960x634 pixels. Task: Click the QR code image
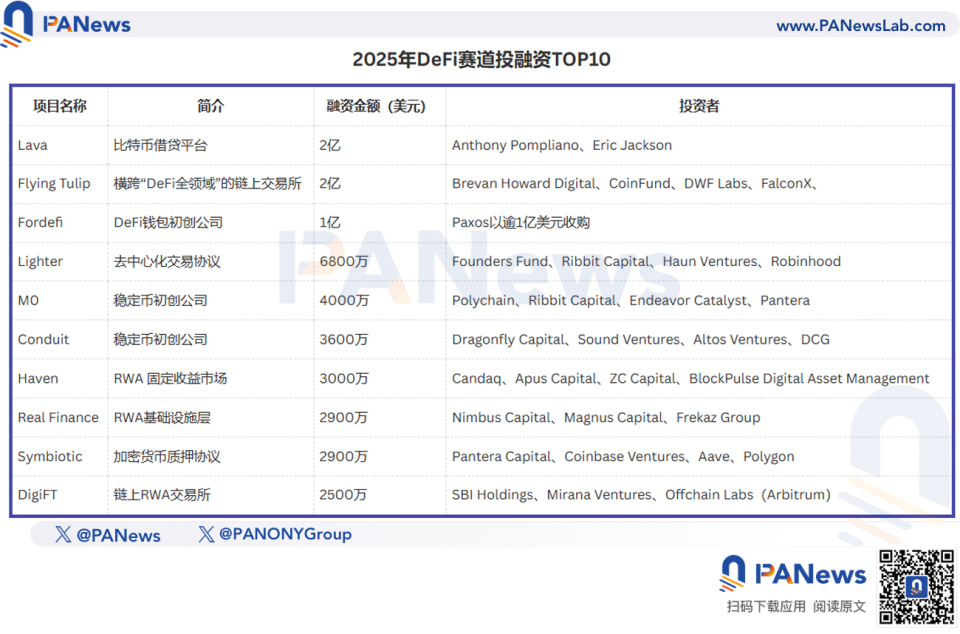pyautogui.click(x=916, y=586)
